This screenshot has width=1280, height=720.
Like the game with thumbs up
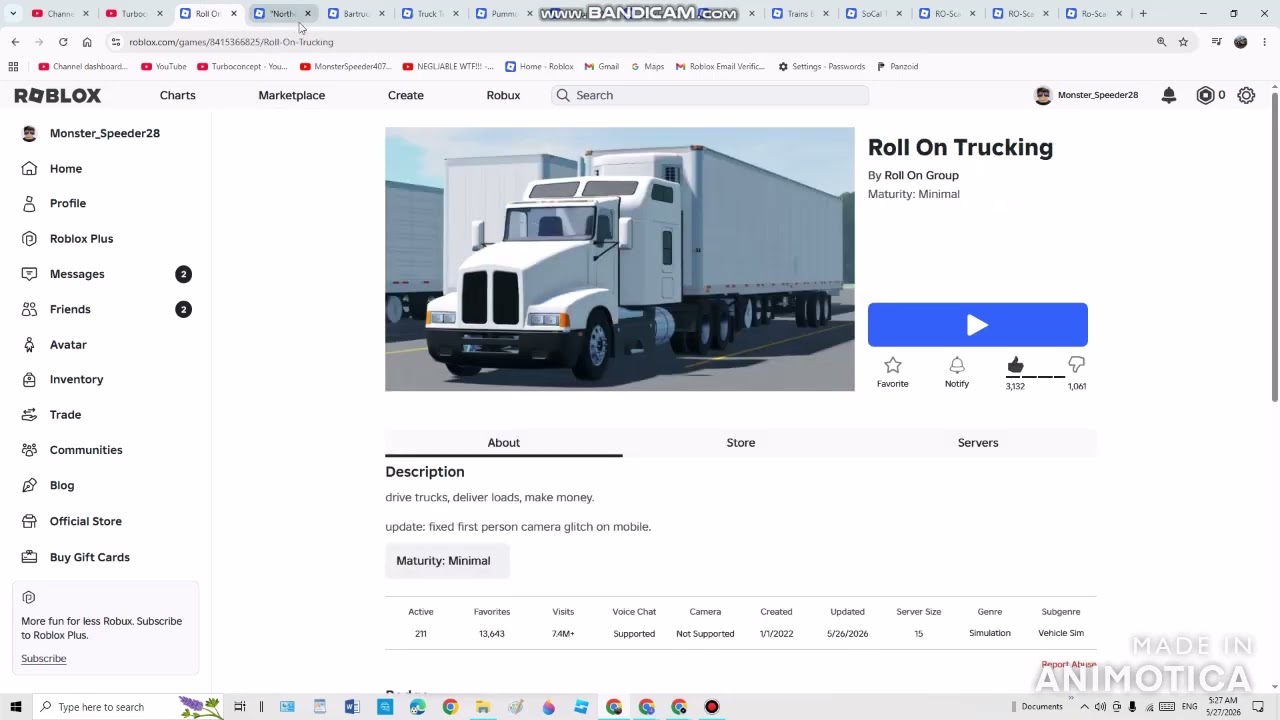pyautogui.click(x=1015, y=365)
